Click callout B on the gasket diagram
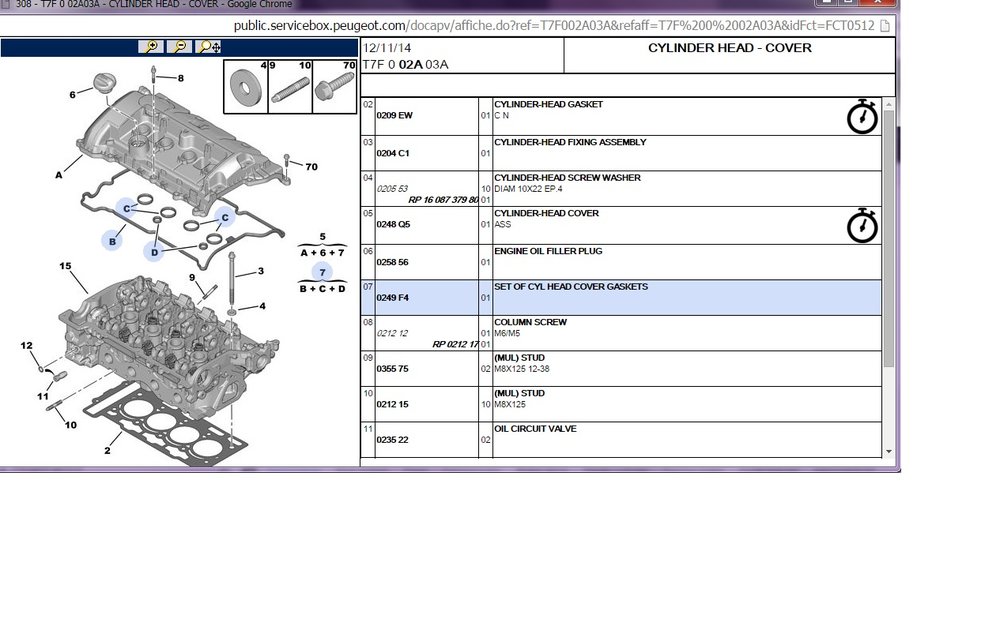The height and width of the screenshot is (641, 1000). pyautogui.click(x=112, y=241)
